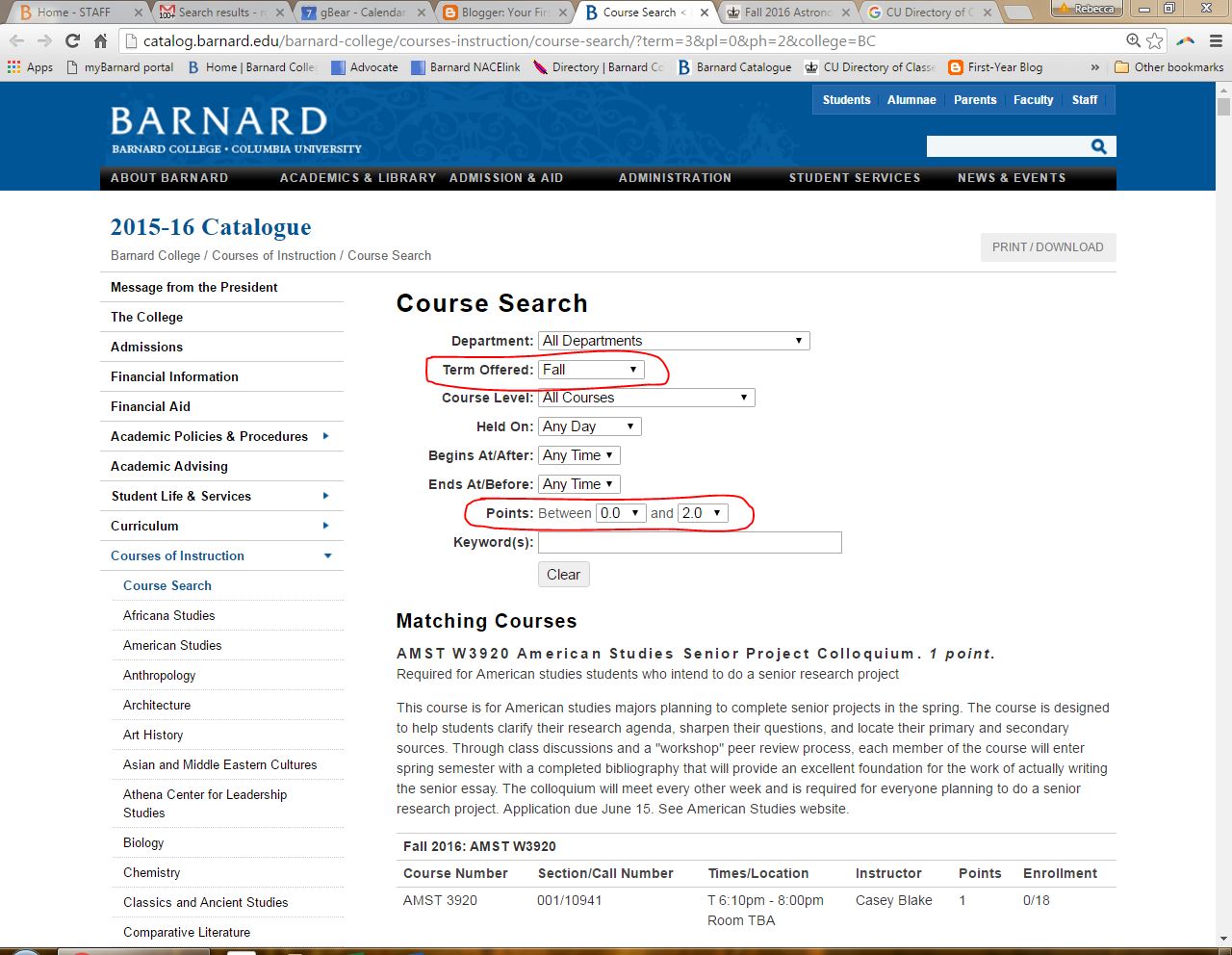The image size is (1232, 955).
Task: Open the Comparative Literature department link
Action: tap(187, 932)
